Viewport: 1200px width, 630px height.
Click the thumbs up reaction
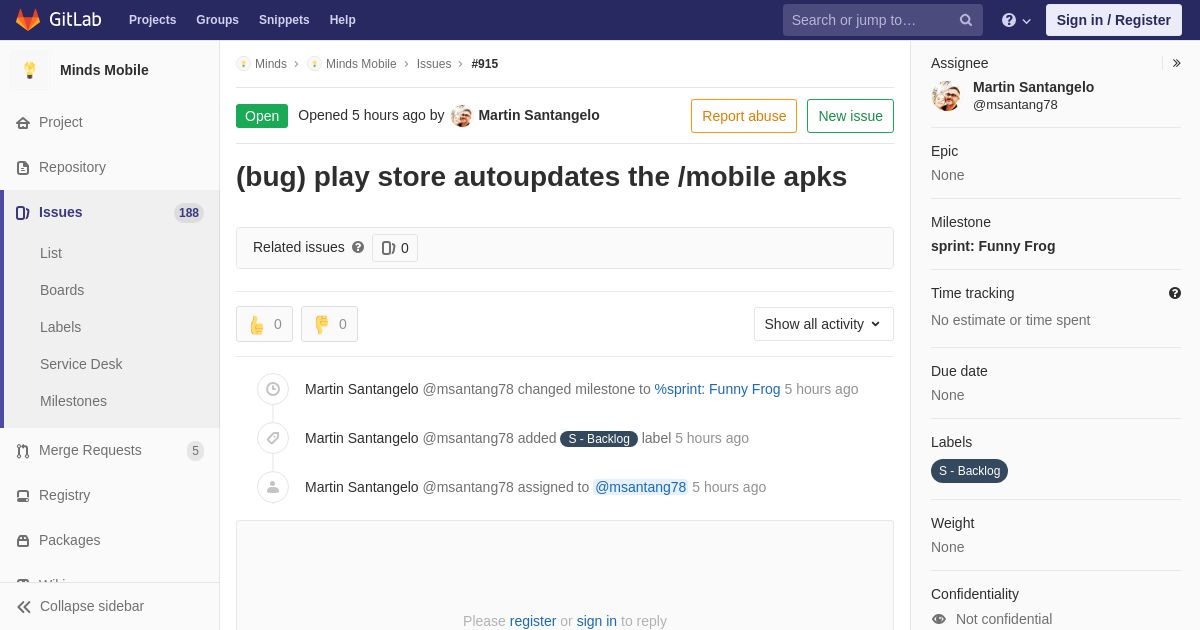click(x=264, y=324)
